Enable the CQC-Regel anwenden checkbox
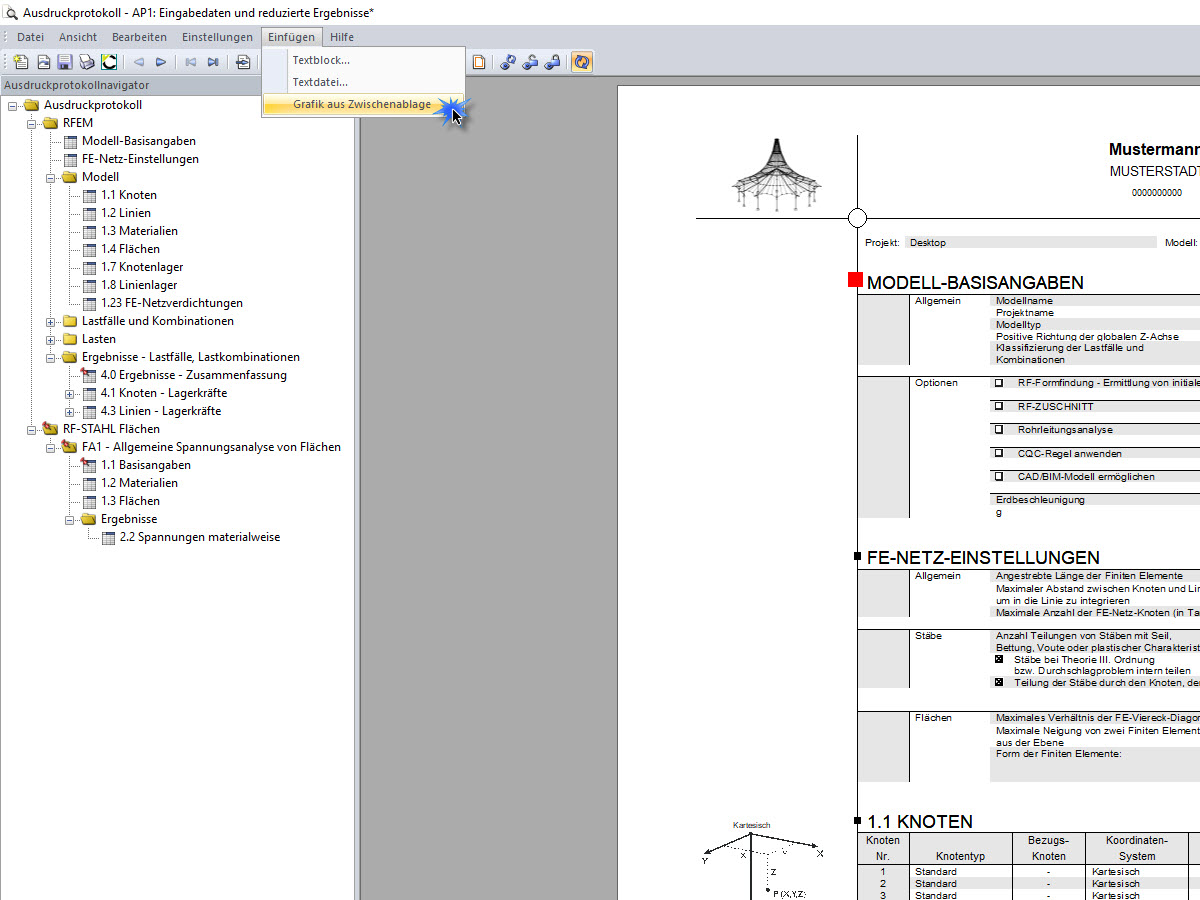This screenshot has width=1200, height=900. pyautogui.click(x=997, y=454)
